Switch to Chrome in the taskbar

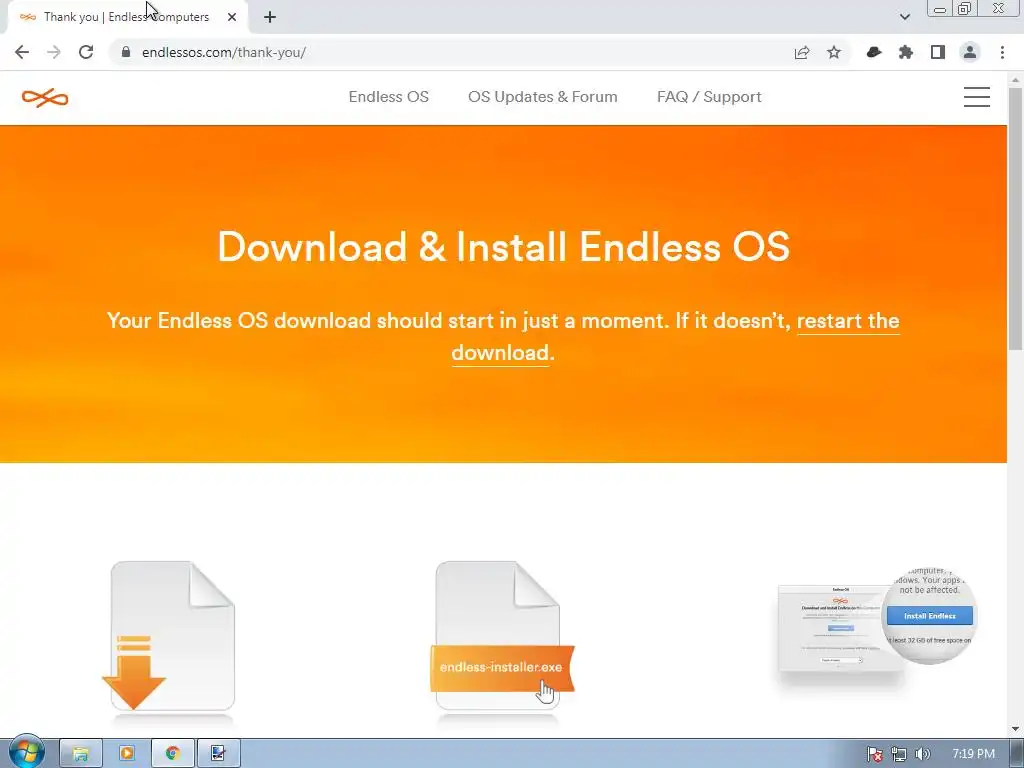[x=173, y=754]
